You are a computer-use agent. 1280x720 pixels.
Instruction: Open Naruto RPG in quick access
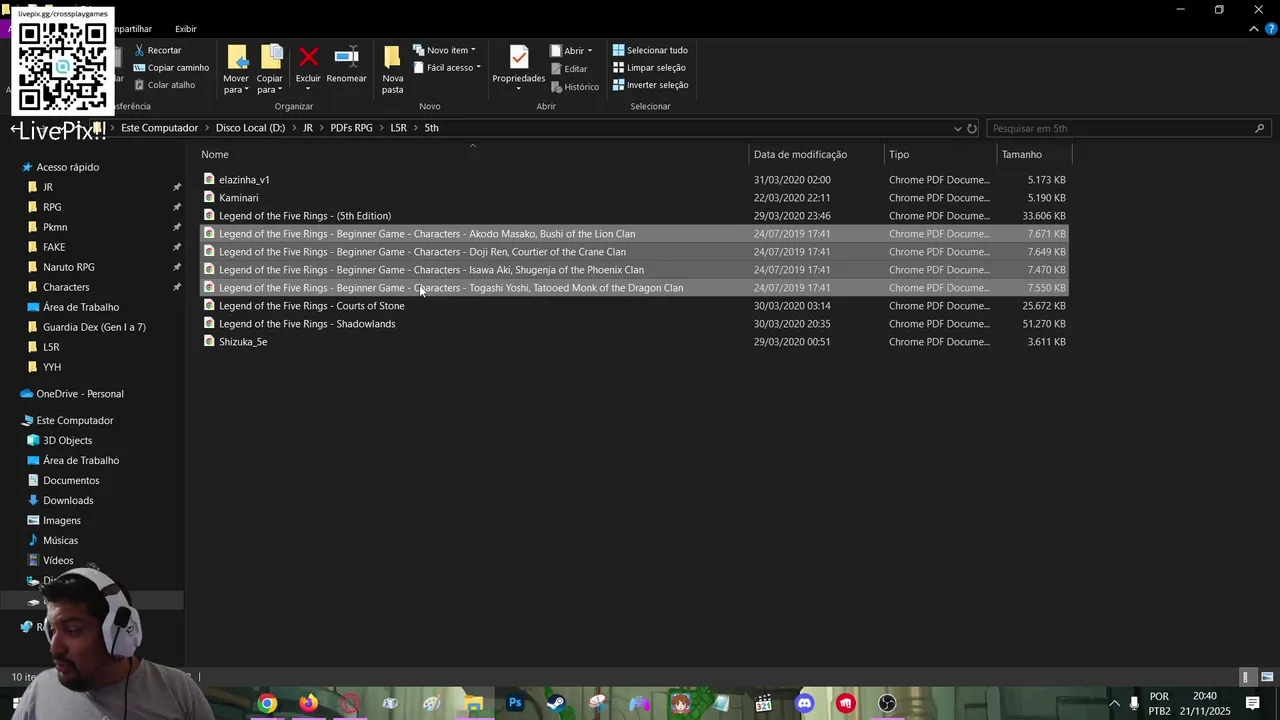coord(69,267)
